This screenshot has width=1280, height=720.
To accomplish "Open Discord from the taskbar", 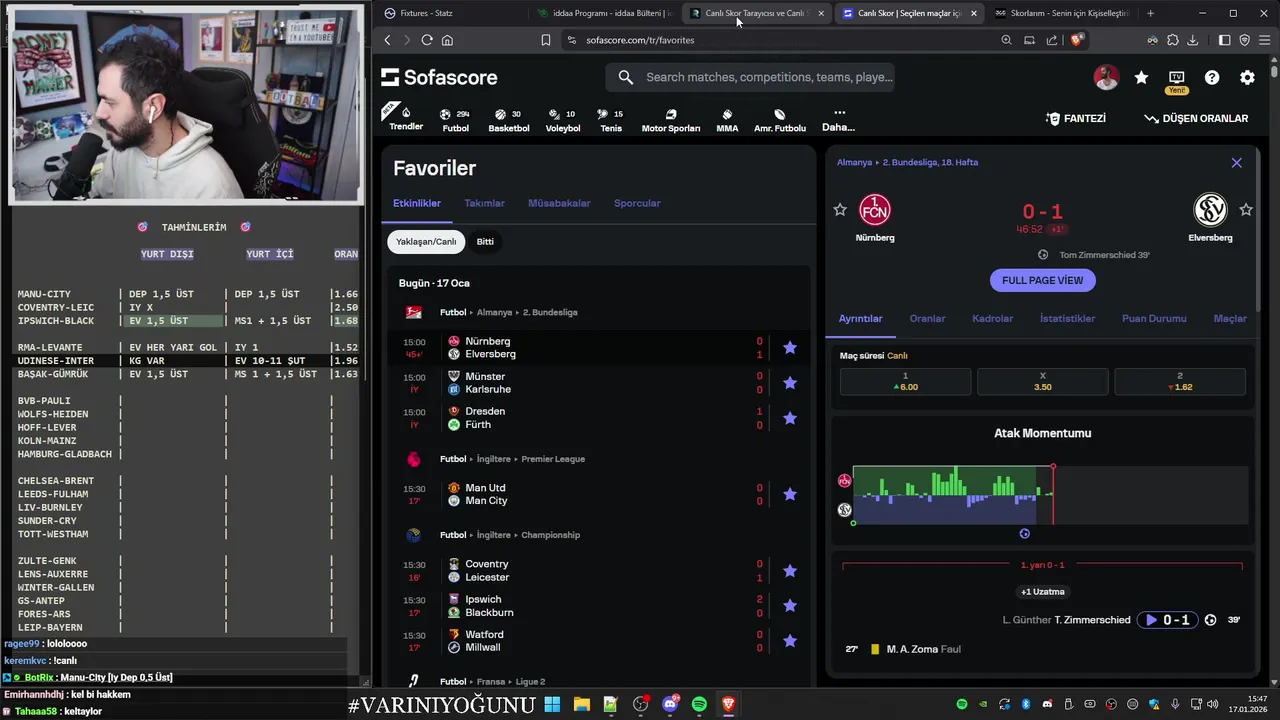I will [670, 704].
